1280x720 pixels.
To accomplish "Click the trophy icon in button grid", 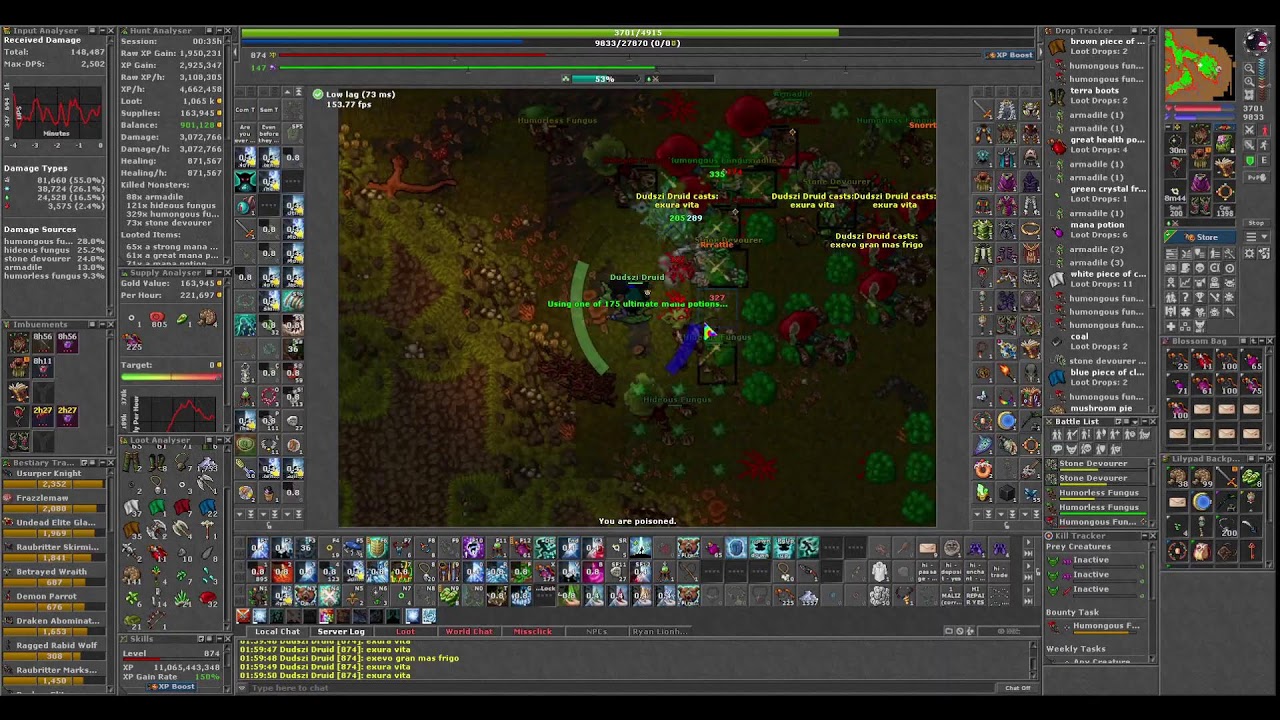I will pos(1200,297).
